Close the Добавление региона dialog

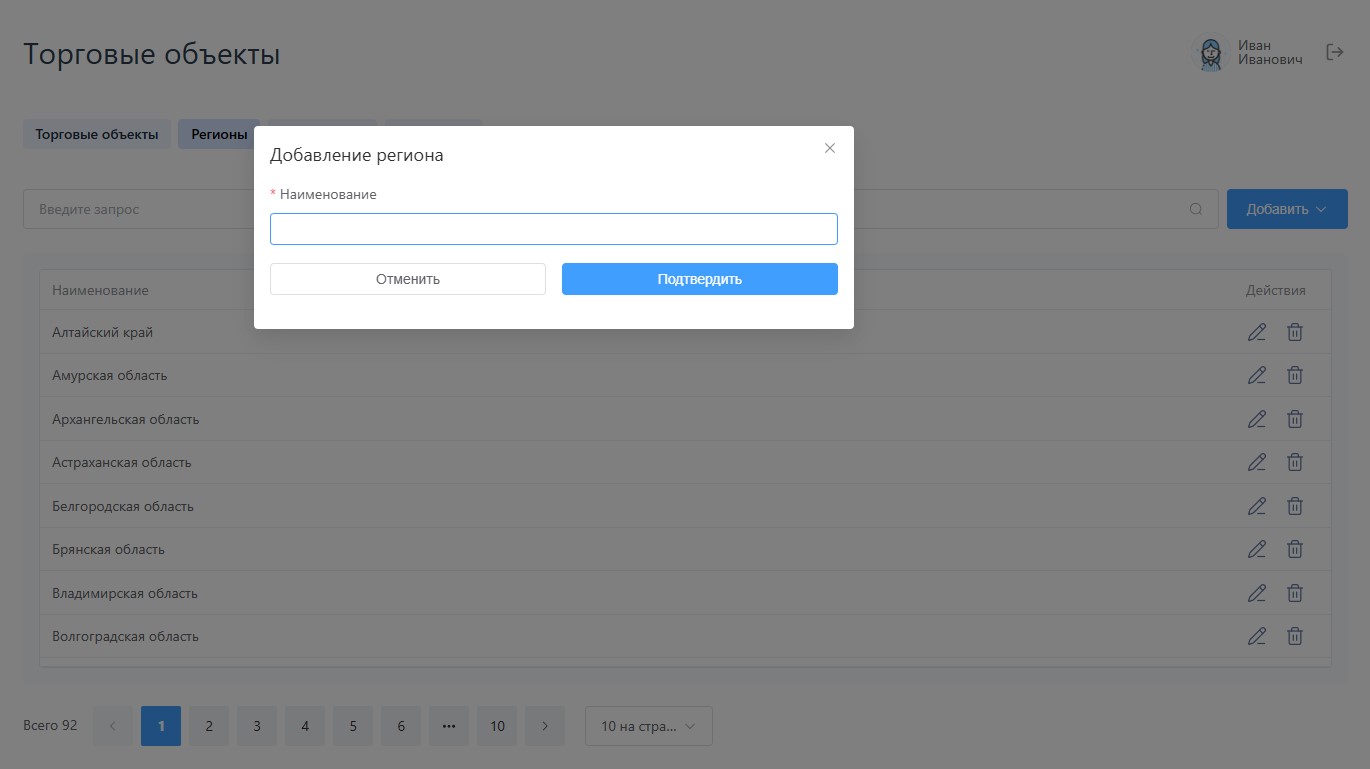(x=829, y=148)
